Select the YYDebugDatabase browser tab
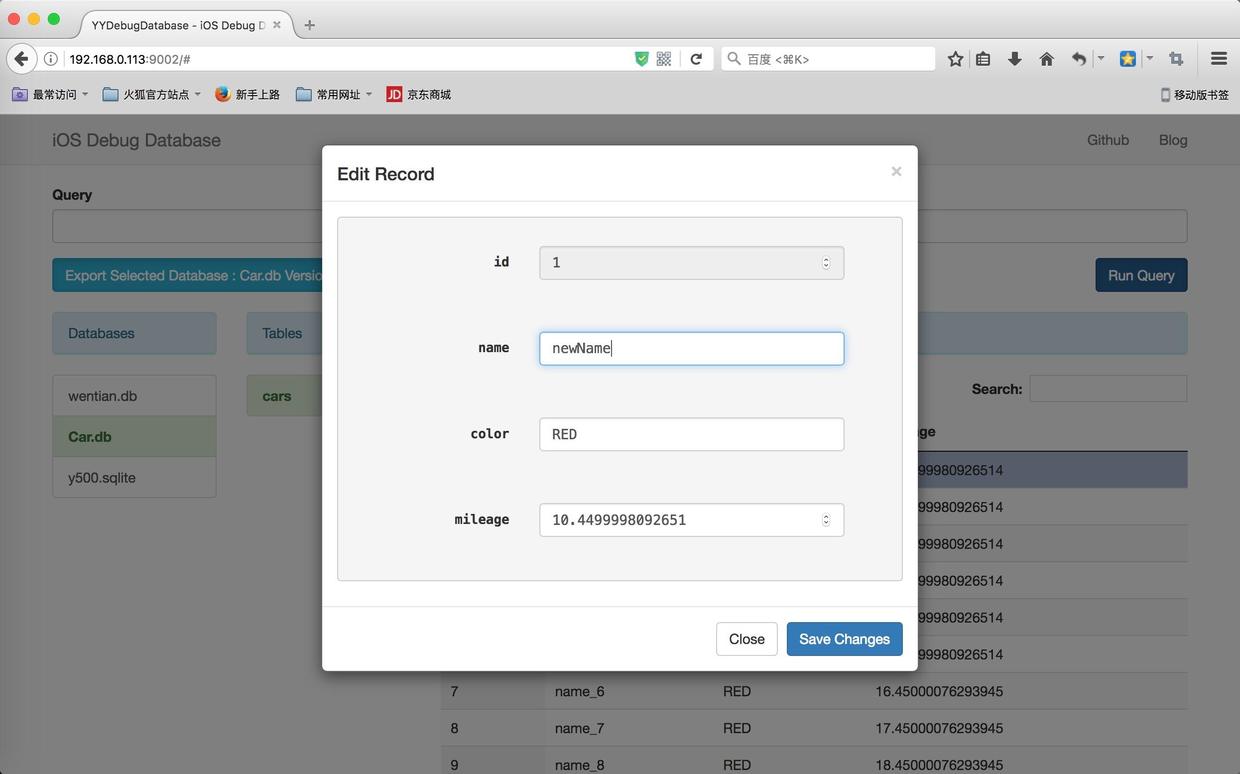 click(179, 25)
